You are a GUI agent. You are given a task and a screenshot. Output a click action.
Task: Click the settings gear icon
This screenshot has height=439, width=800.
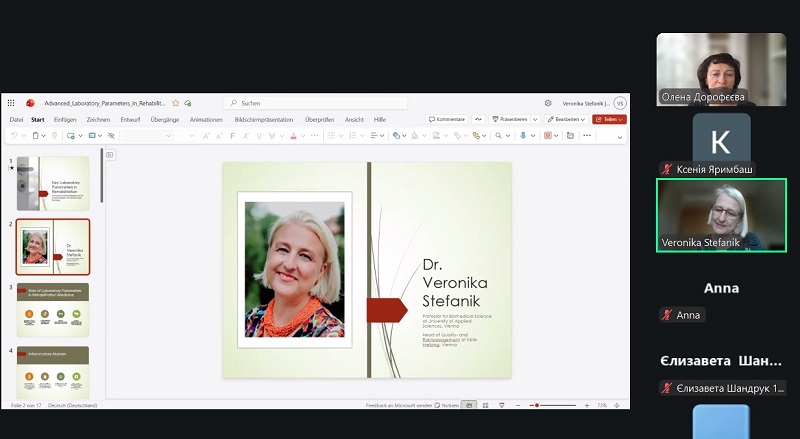coord(548,103)
